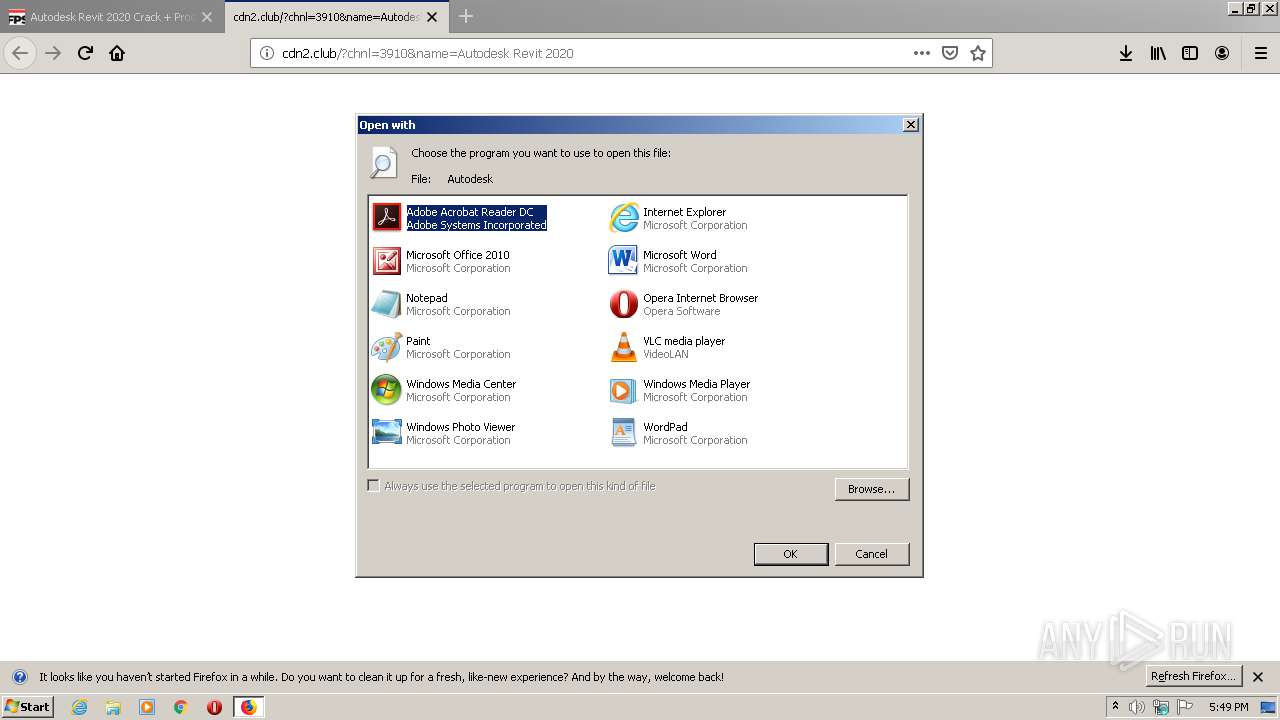The width and height of the screenshot is (1280, 720).
Task: Choose the Windows Media Player icon
Action: point(623,390)
